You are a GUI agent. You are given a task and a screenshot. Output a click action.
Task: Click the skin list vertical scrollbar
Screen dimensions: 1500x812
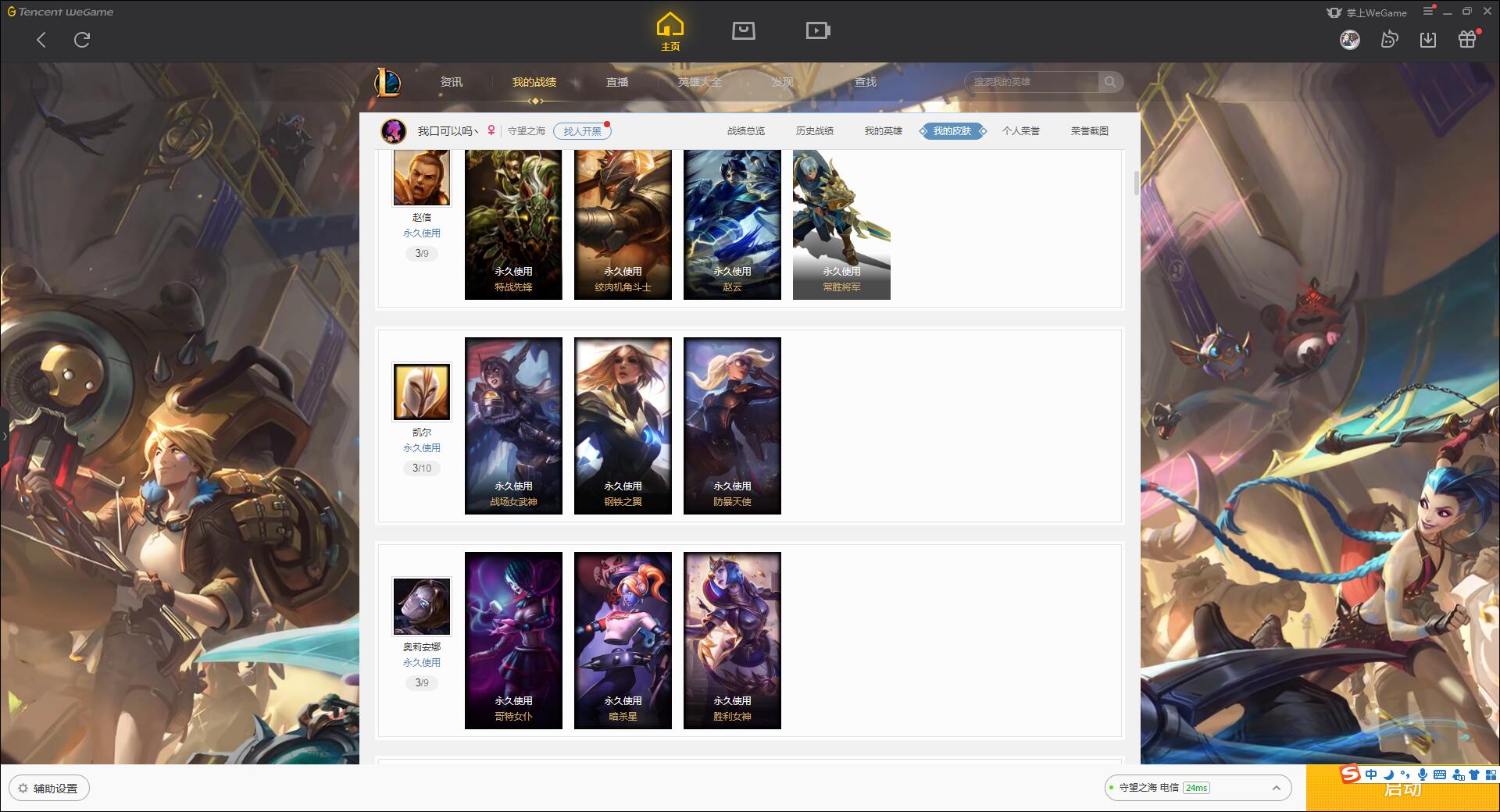[1137, 183]
